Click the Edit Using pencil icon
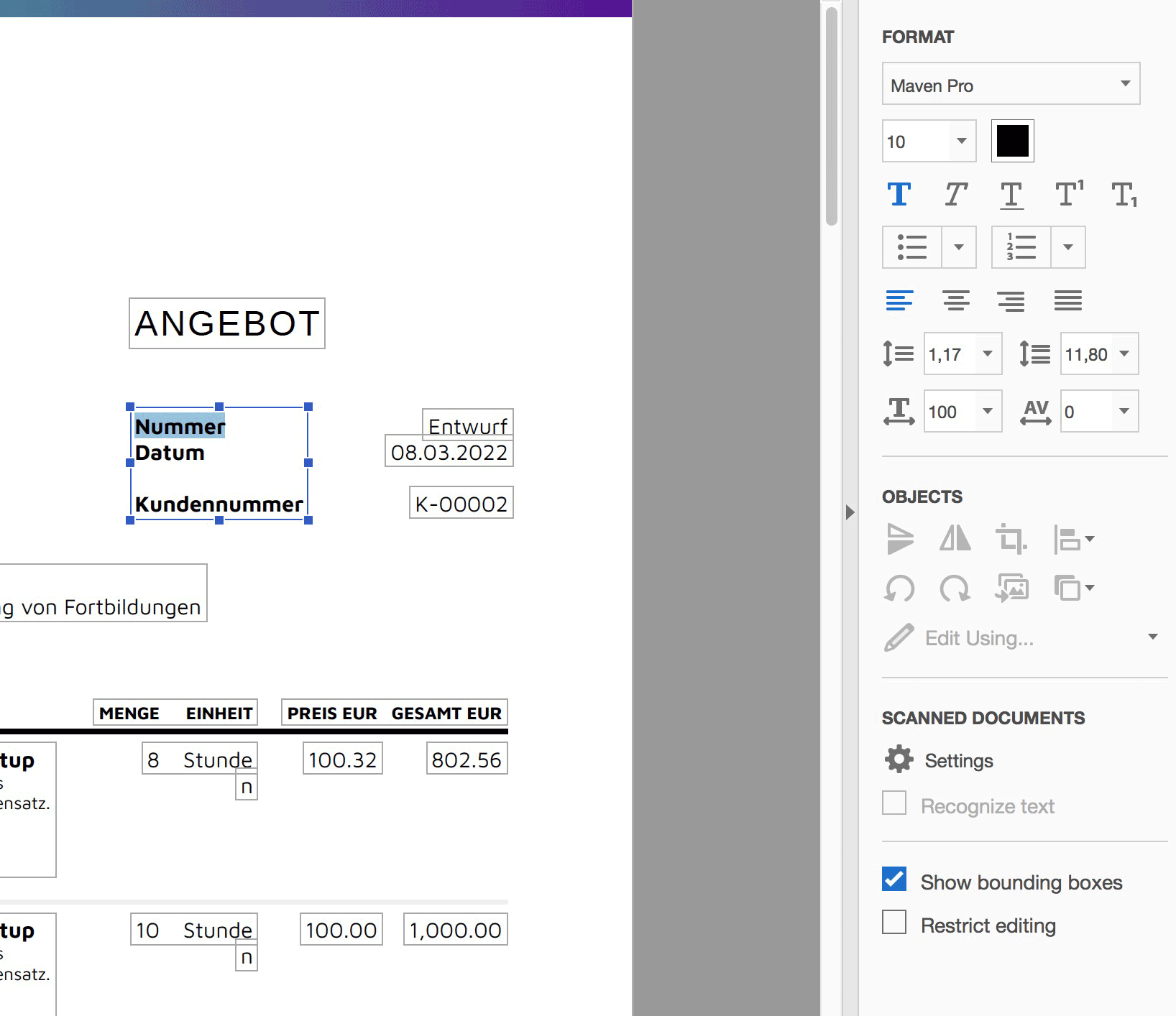 pos(899,637)
